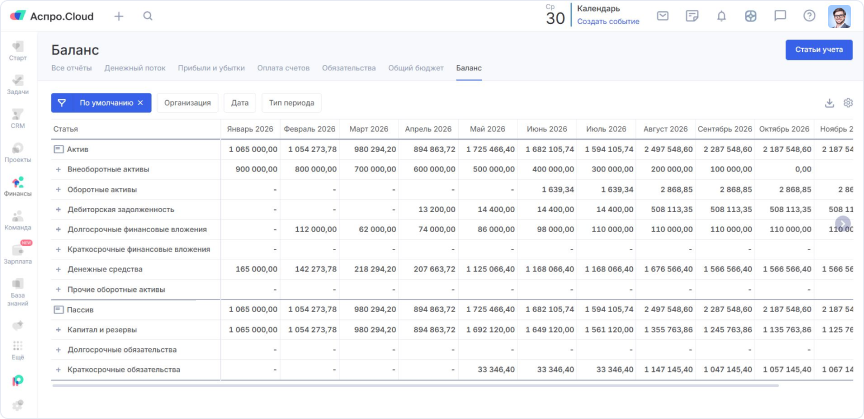Image resolution: width=864 pixels, height=419 pixels.
Task: Open Команда in sidebar
Action: click(18, 221)
